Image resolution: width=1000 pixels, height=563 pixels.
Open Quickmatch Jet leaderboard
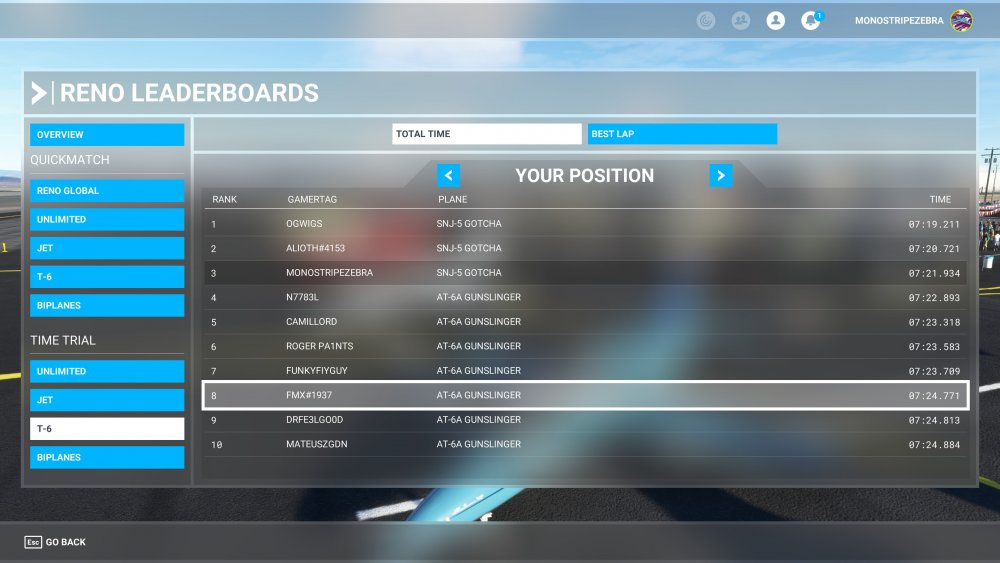pyautogui.click(x=107, y=248)
